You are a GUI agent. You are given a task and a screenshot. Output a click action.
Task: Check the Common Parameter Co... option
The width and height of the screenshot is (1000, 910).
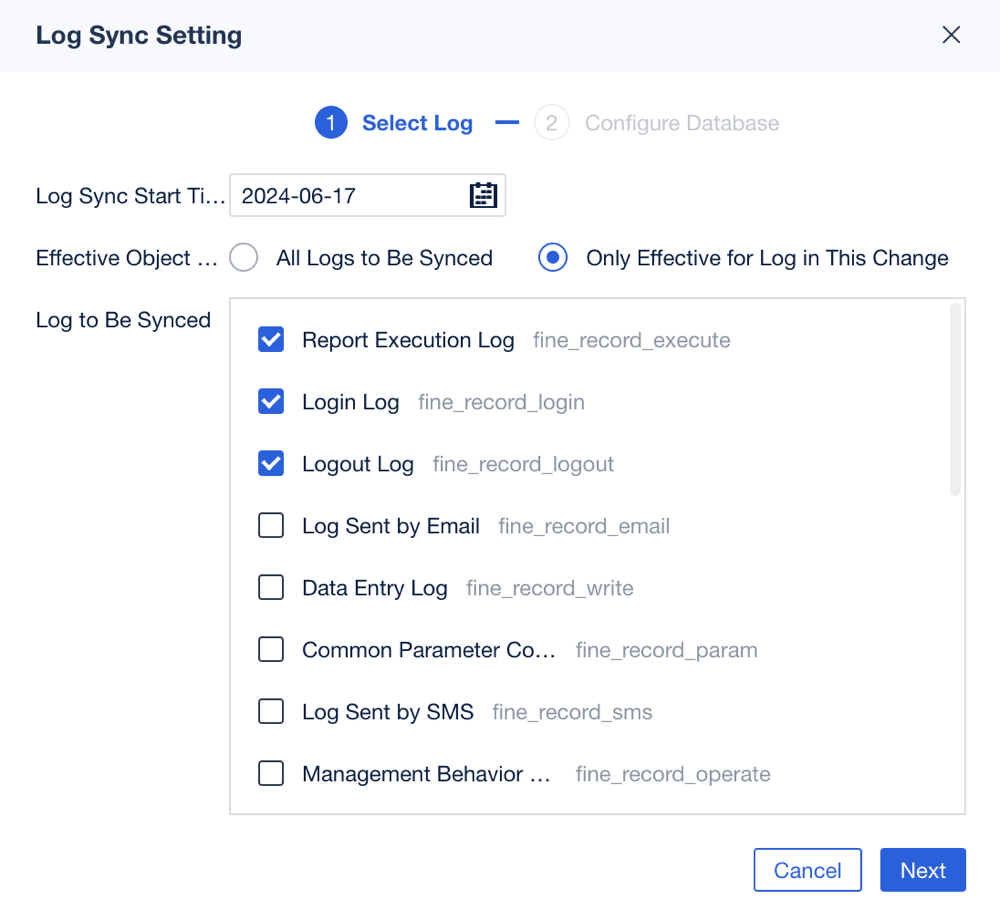(270, 649)
